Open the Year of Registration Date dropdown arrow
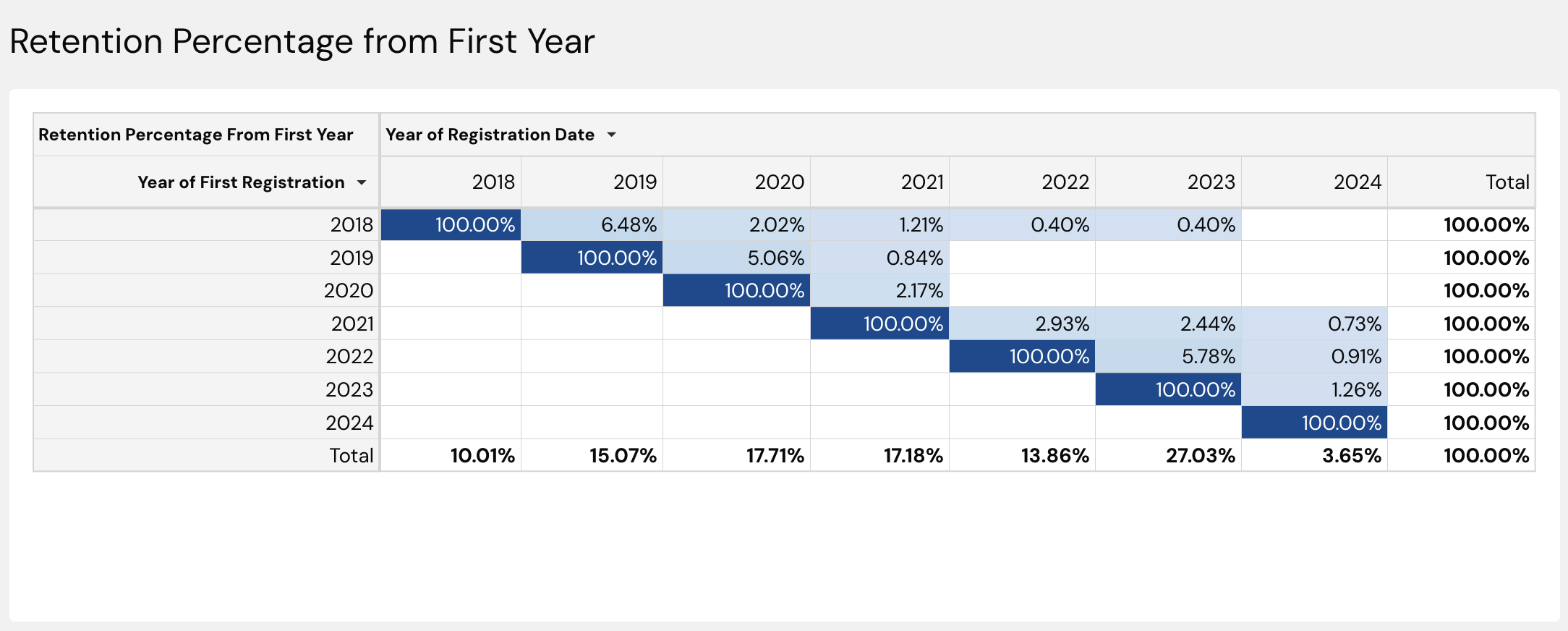 point(611,135)
